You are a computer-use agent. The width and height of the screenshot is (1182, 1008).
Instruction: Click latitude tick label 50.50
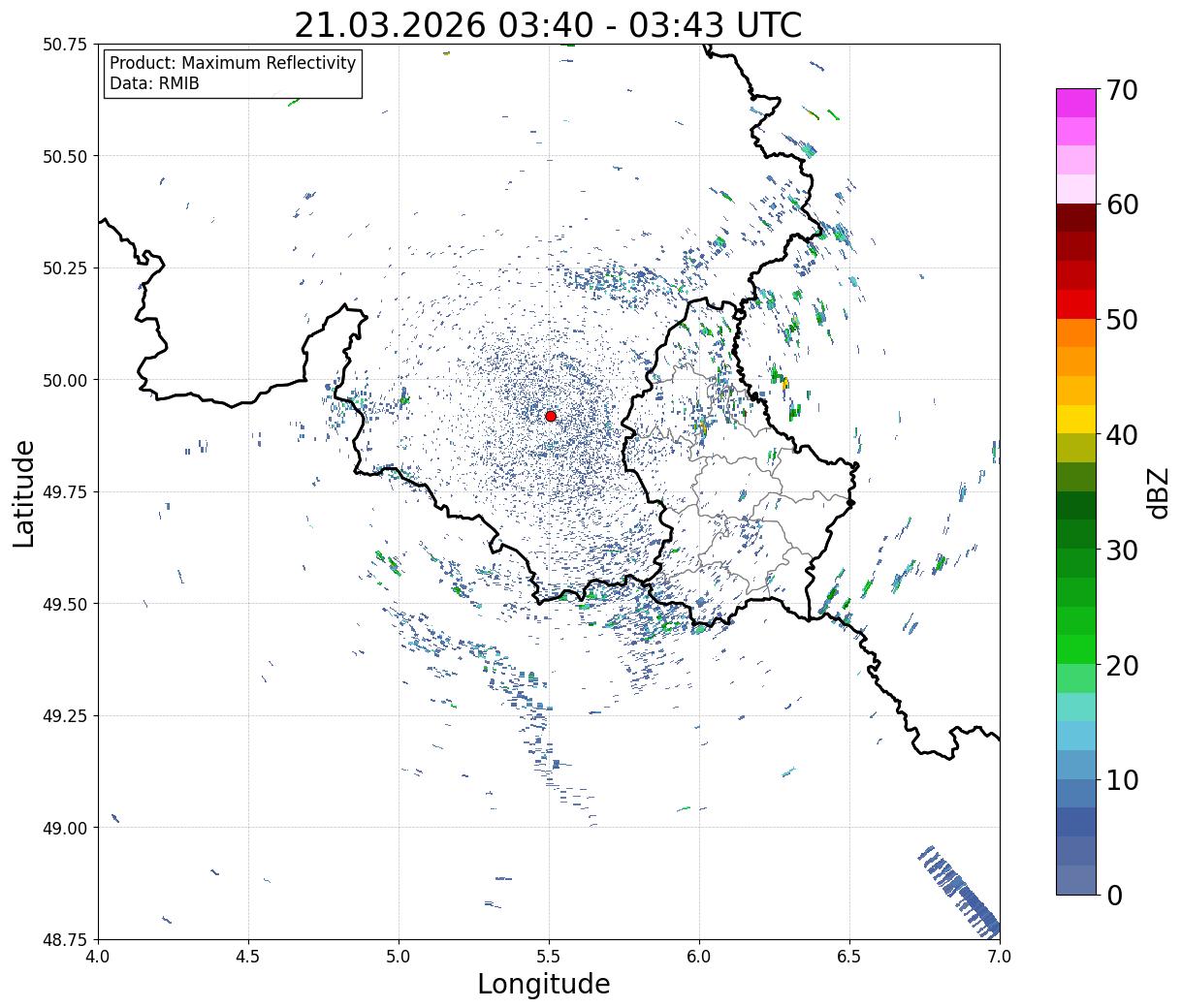(x=65, y=156)
